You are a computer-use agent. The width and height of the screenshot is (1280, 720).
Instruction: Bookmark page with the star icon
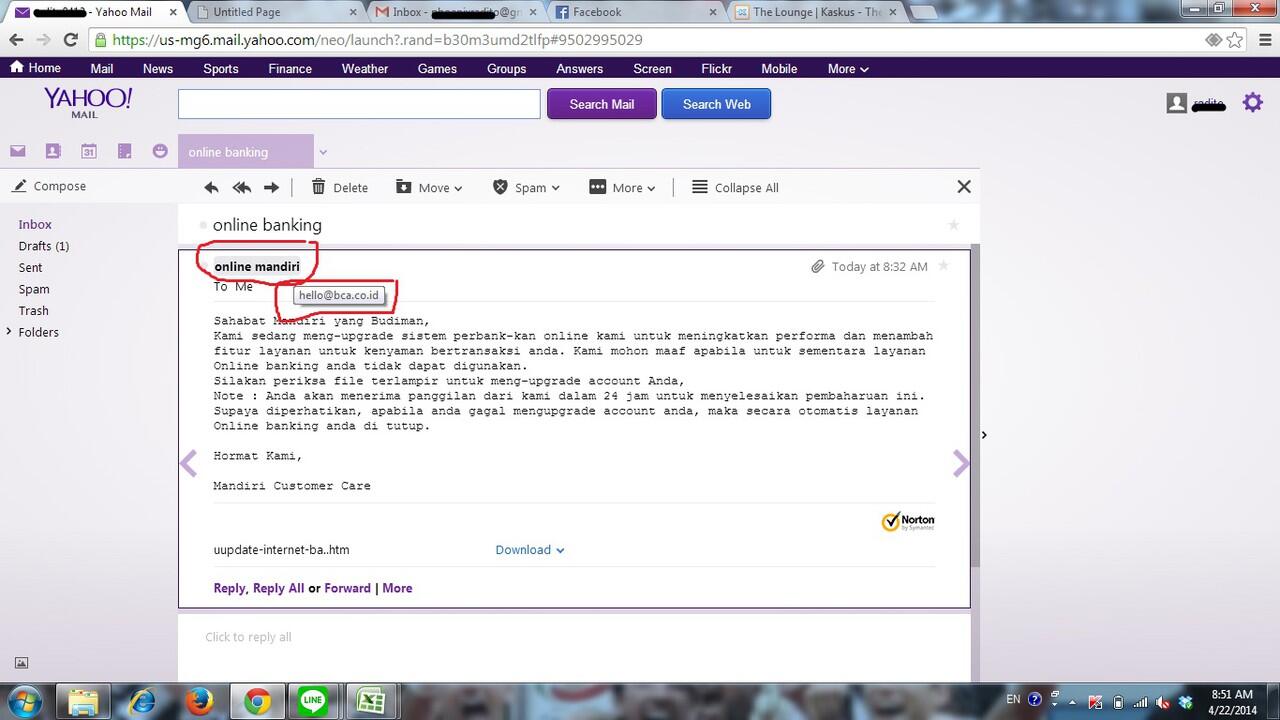pyautogui.click(x=1235, y=40)
